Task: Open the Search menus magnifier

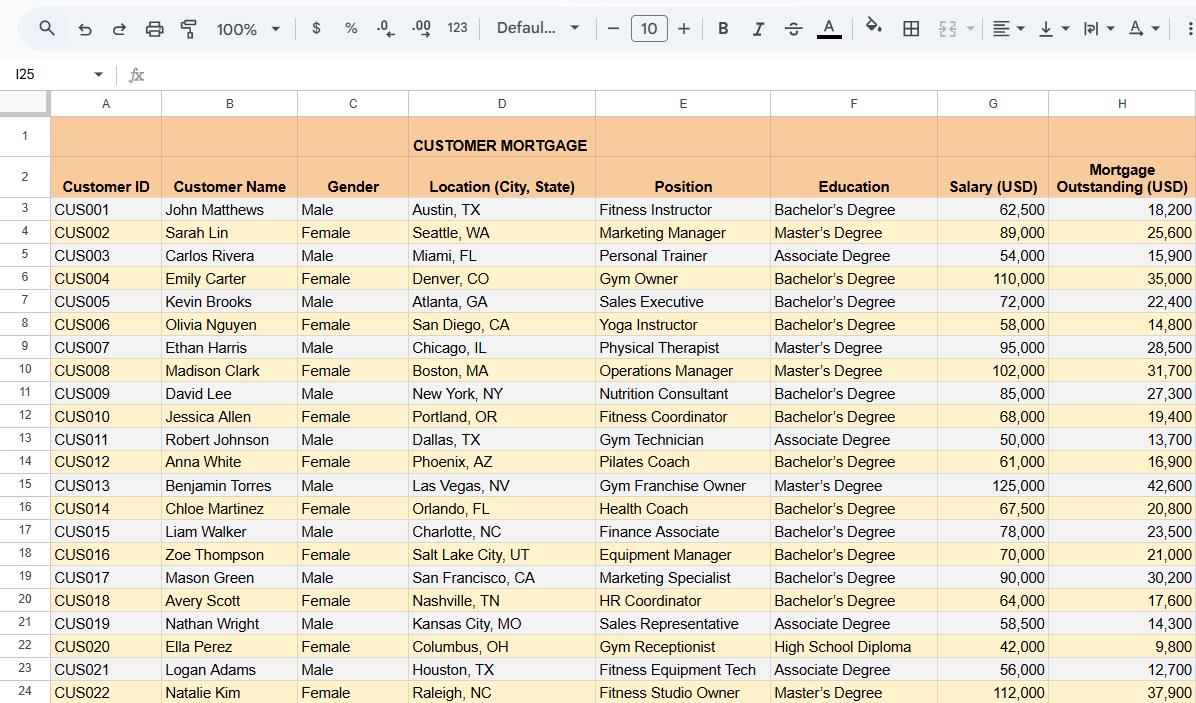Action: coord(47,29)
